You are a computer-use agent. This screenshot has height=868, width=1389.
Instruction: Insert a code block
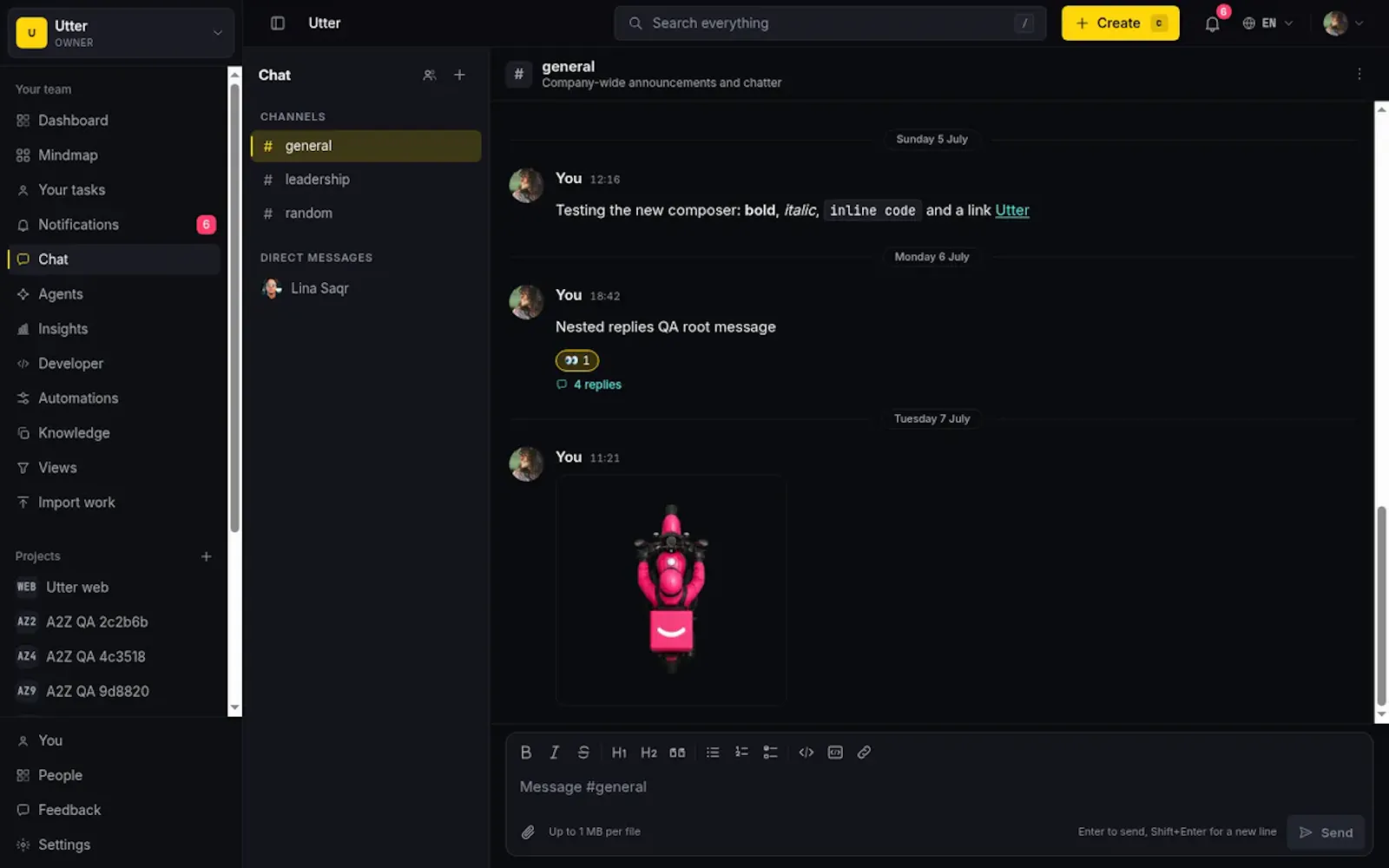pos(835,753)
